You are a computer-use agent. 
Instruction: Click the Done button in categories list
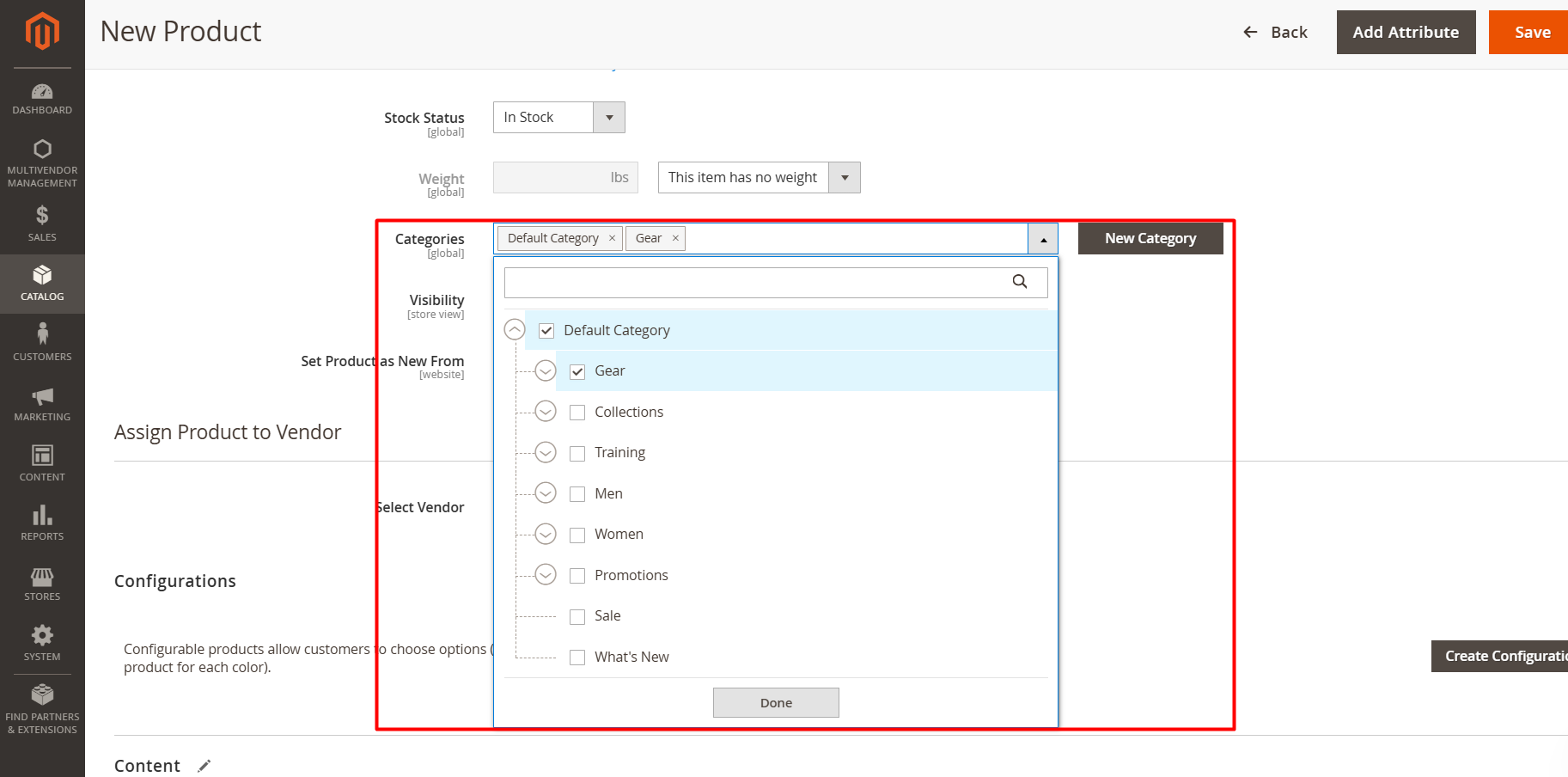tap(775, 702)
